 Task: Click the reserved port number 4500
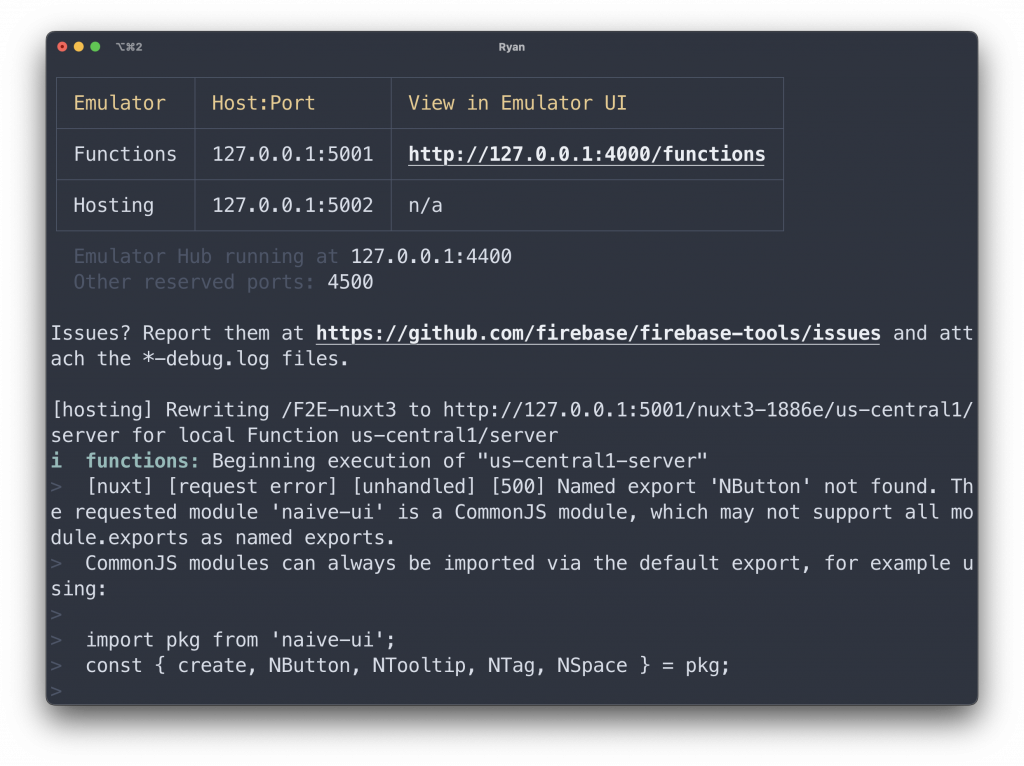coord(350,282)
